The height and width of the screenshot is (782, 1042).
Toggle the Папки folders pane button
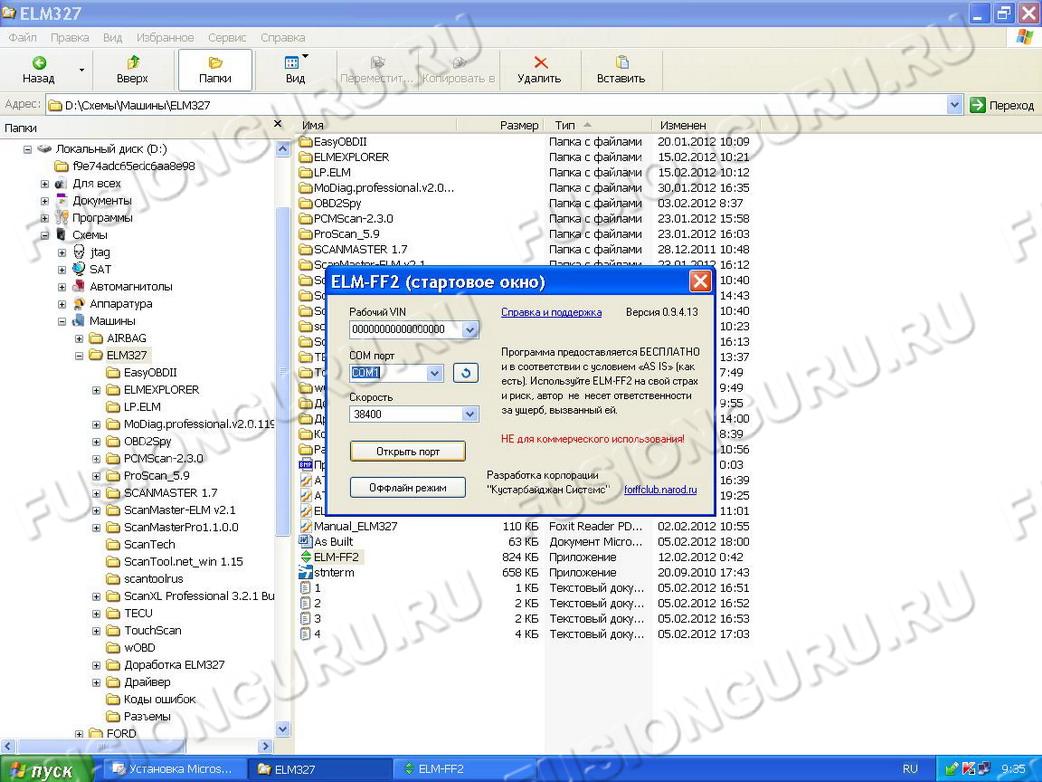(x=215, y=70)
